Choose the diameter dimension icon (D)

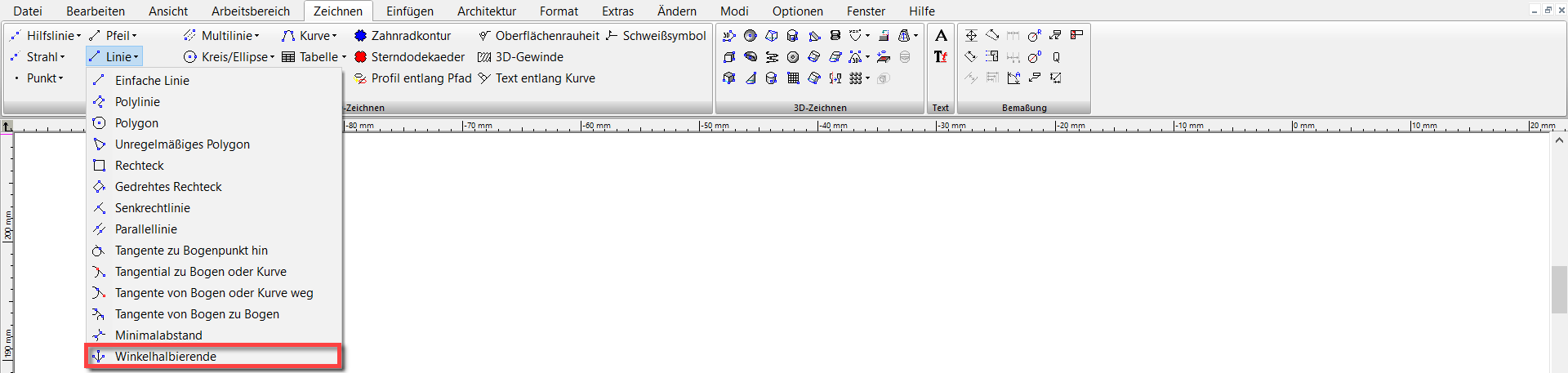pyautogui.click(x=1034, y=56)
